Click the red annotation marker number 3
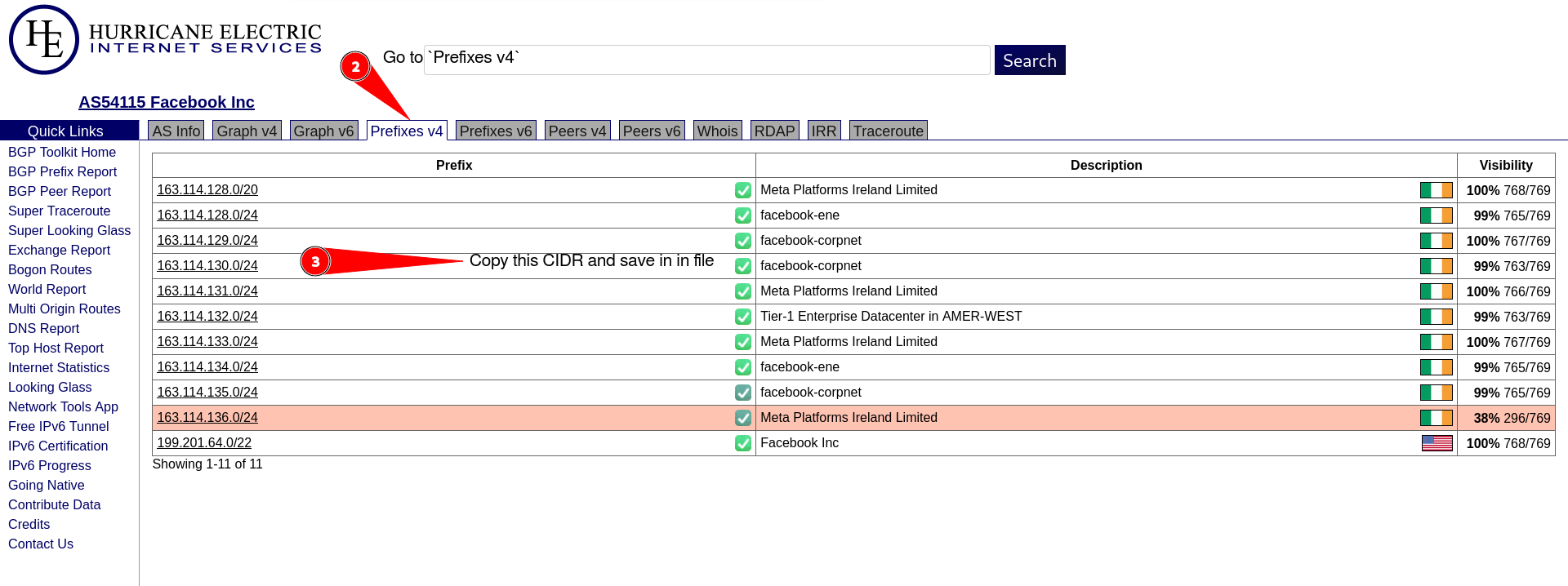 click(315, 261)
